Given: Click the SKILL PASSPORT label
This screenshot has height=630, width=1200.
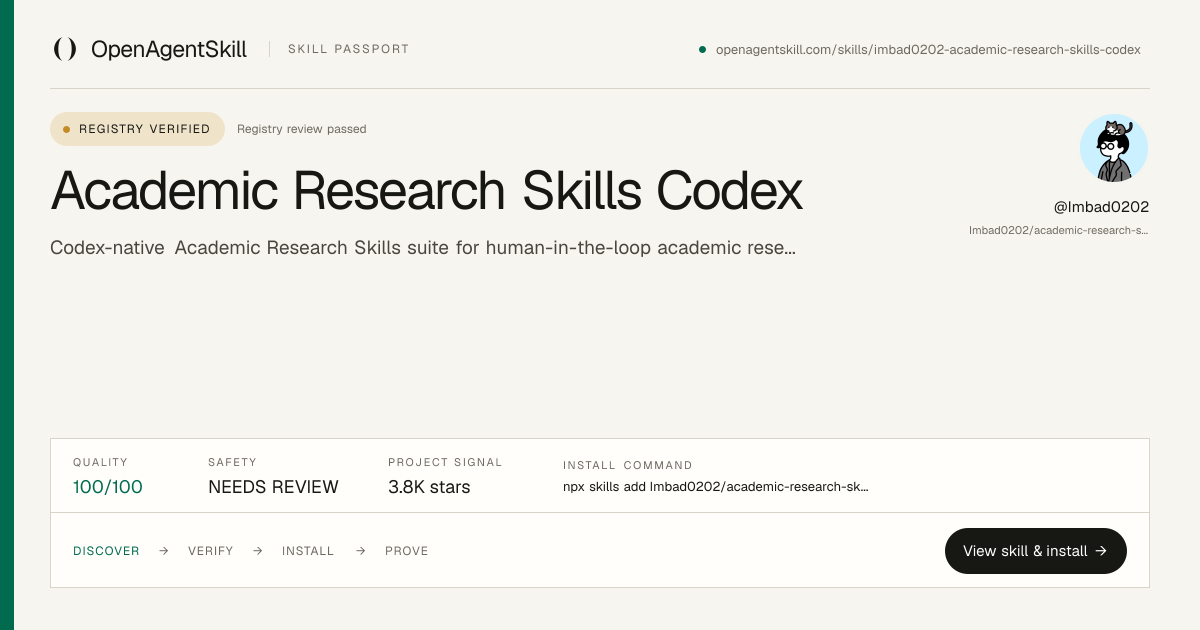Looking at the screenshot, I should click(x=348, y=49).
